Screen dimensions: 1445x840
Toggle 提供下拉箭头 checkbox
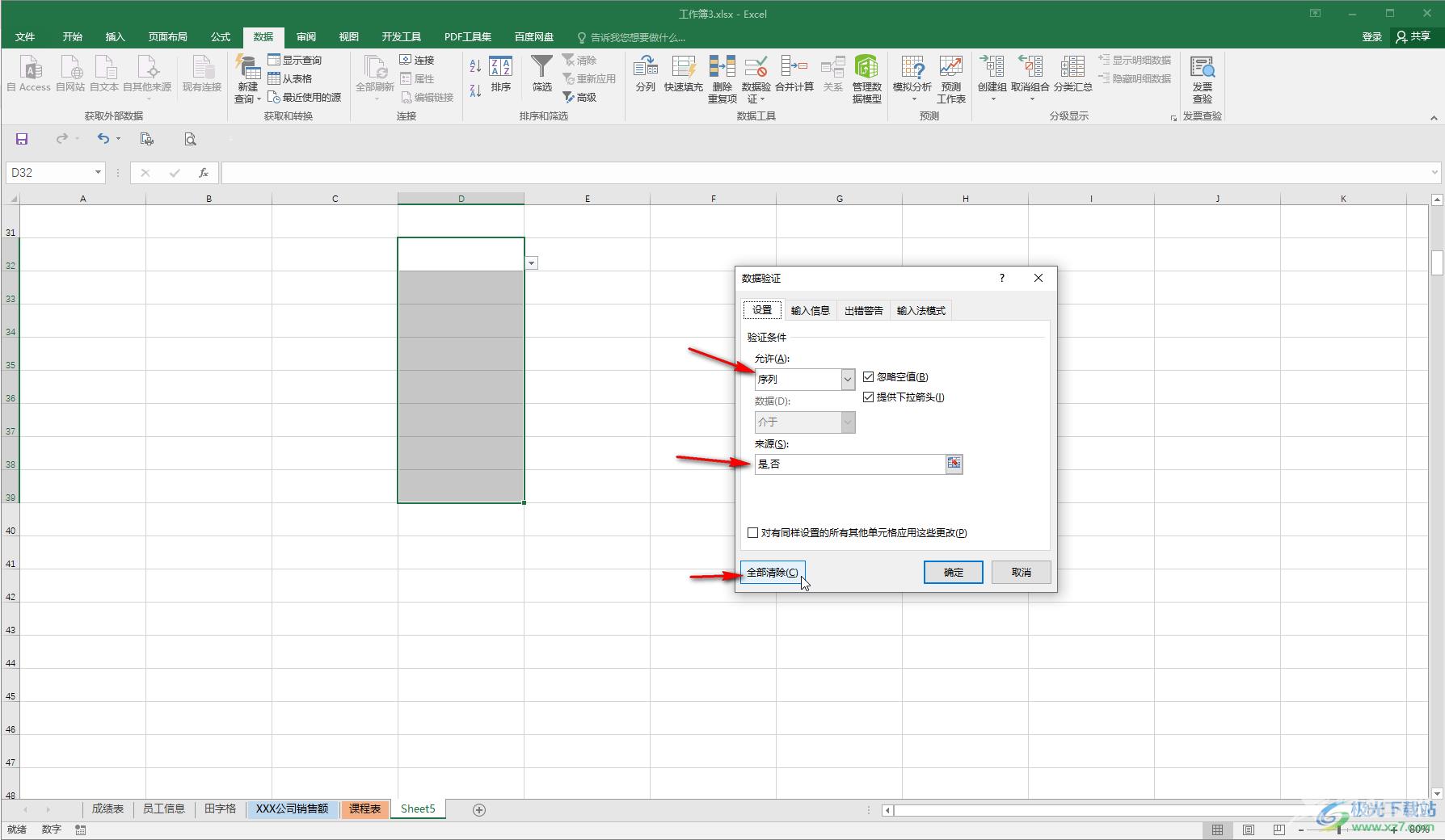[x=868, y=397]
